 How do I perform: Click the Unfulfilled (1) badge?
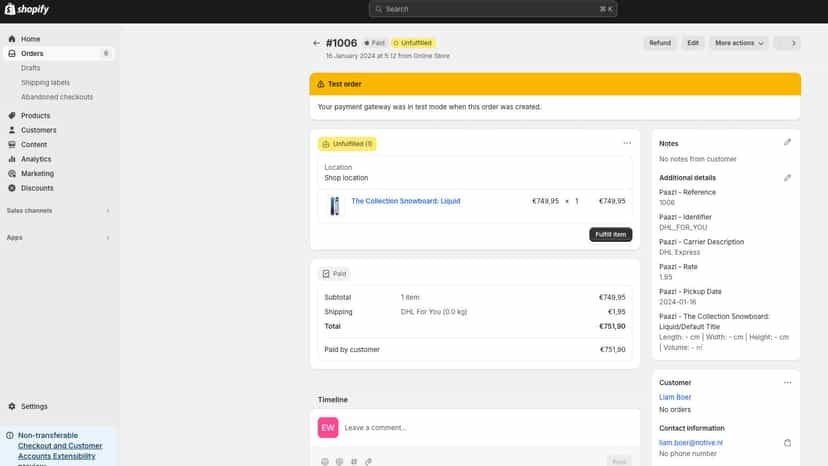pyautogui.click(x=347, y=144)
